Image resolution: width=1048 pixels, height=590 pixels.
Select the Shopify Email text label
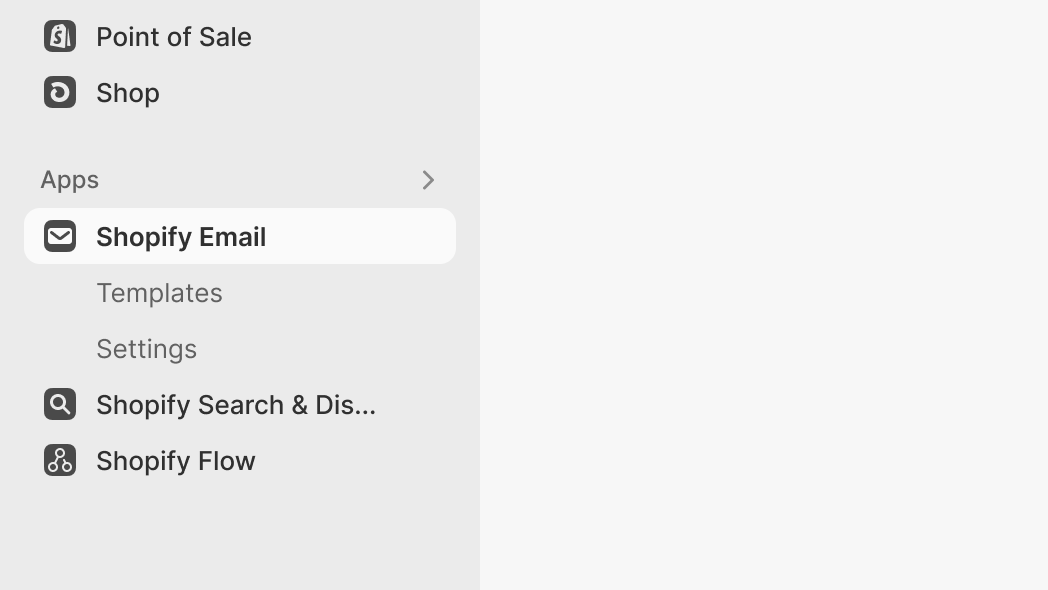pyautogui.click(x=181, y=237)
